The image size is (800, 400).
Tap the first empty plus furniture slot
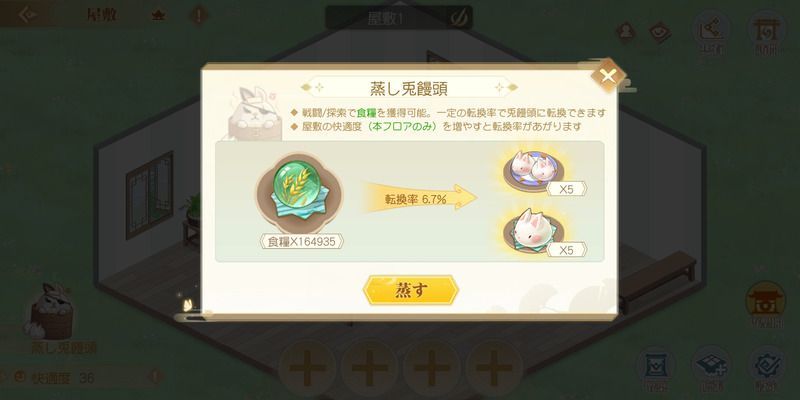[x=307, y=367]
